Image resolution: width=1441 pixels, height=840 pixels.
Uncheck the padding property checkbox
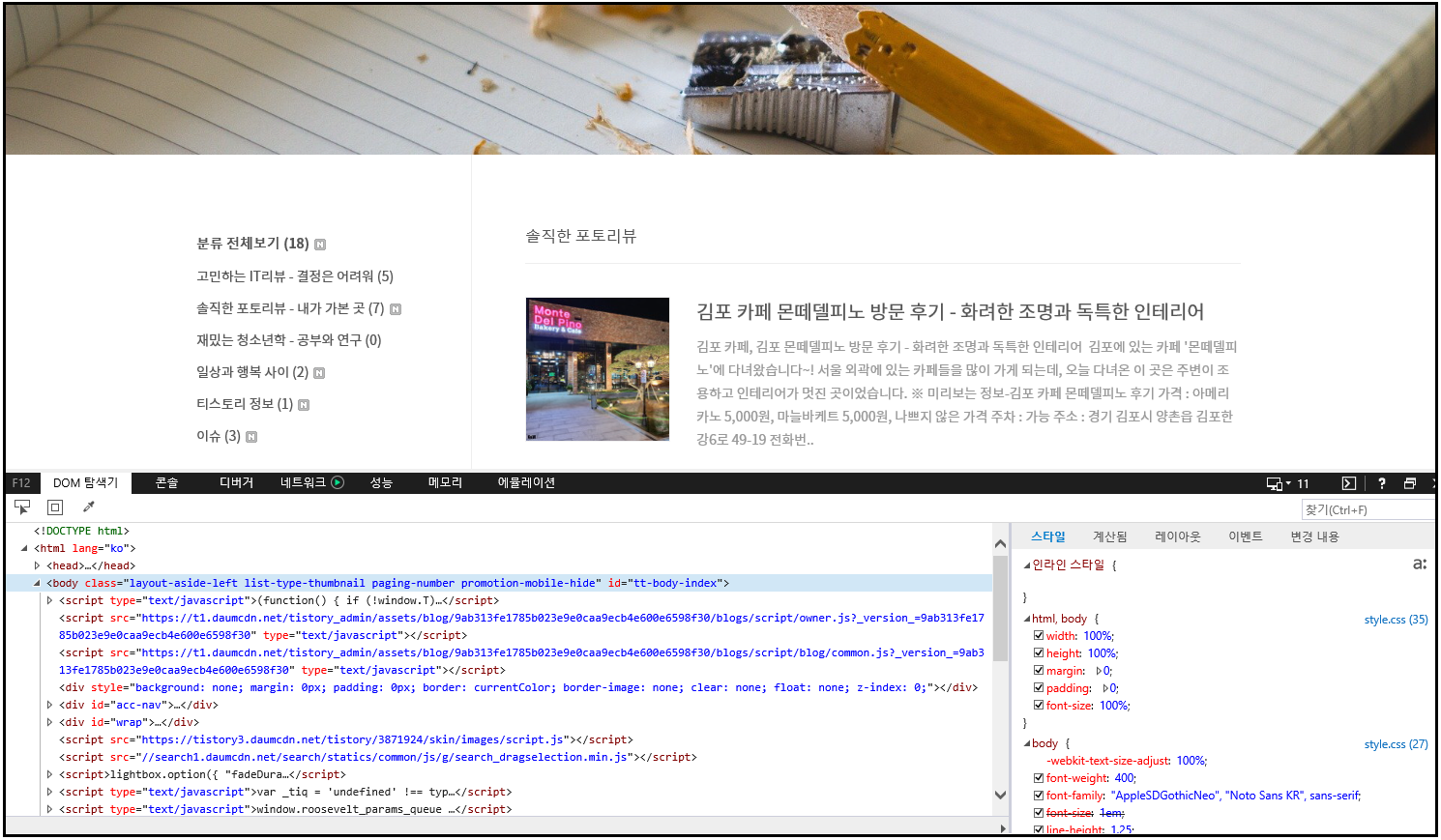click(x=1039, y=688)
